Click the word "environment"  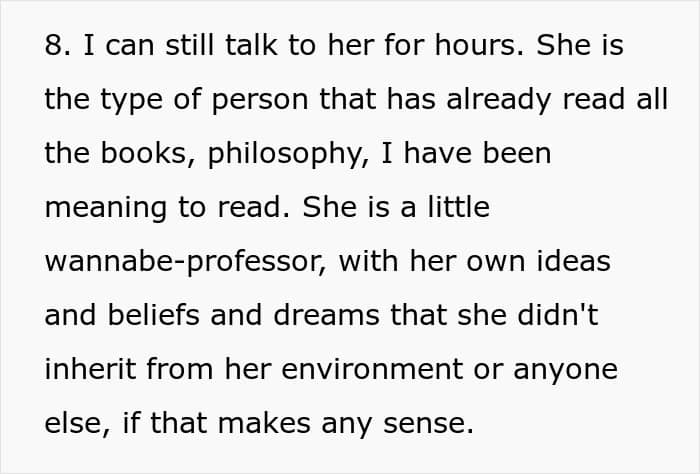[x=372, y=370]
